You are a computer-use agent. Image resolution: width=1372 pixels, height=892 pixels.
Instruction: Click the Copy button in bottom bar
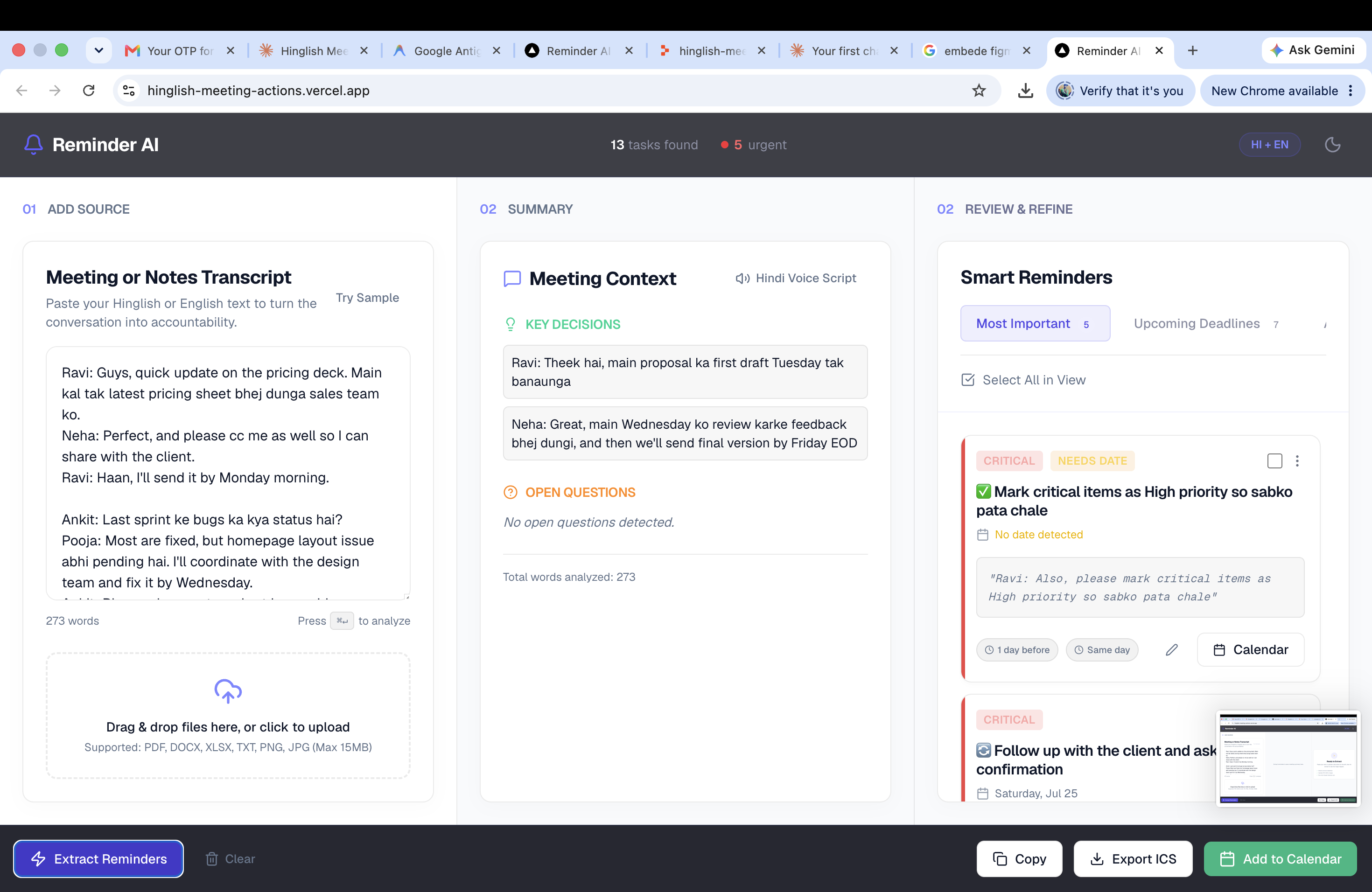(x=1019, y=858)
